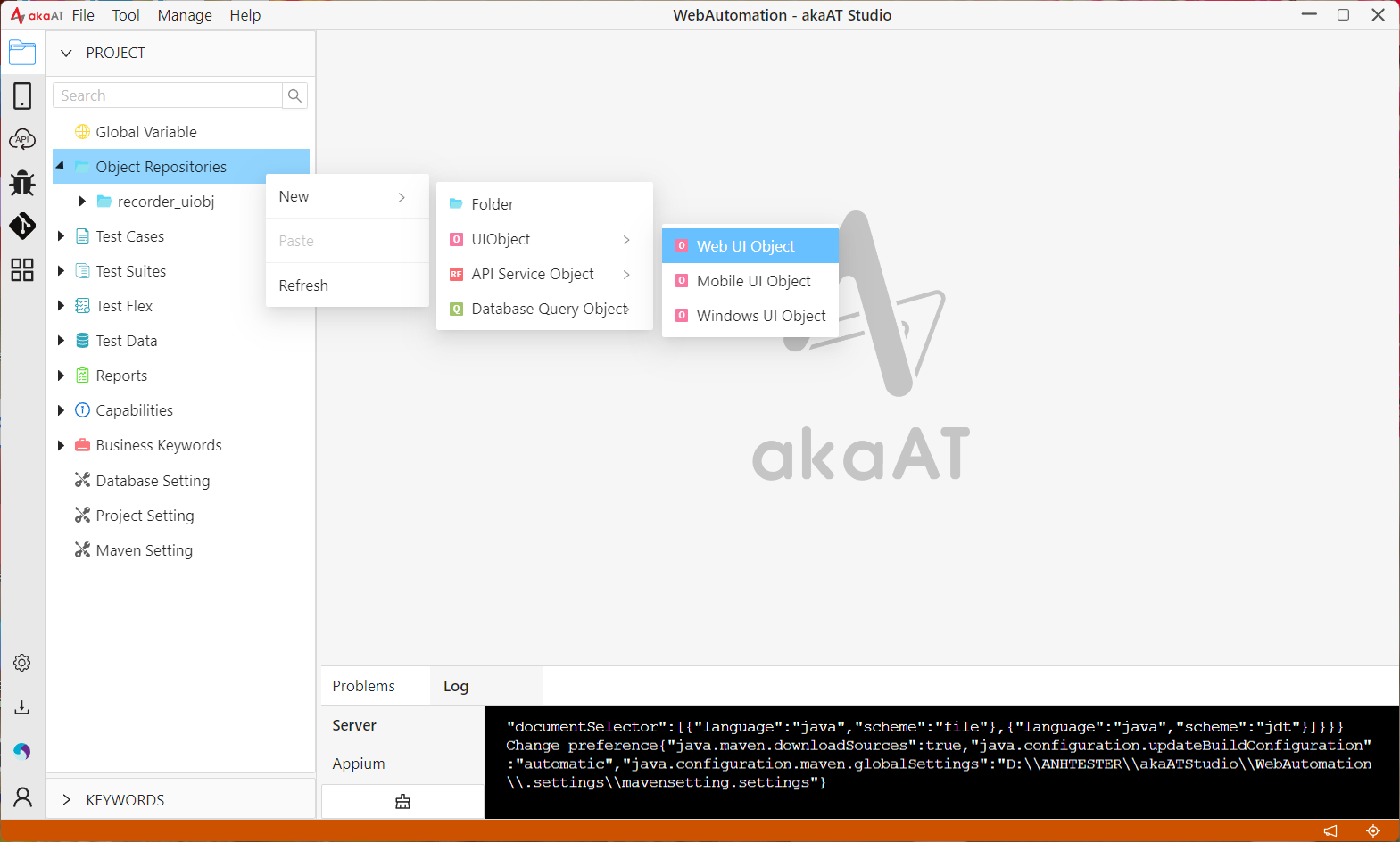The height and width of the screenshot is (842, 1400).
Task: Open the Manage menu
Action: click(185, 15)
